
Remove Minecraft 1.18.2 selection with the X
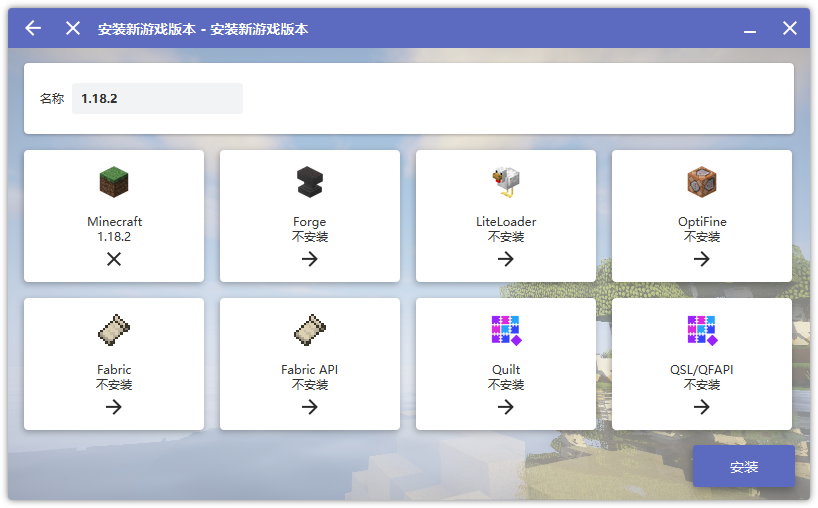tap(114, 259)
